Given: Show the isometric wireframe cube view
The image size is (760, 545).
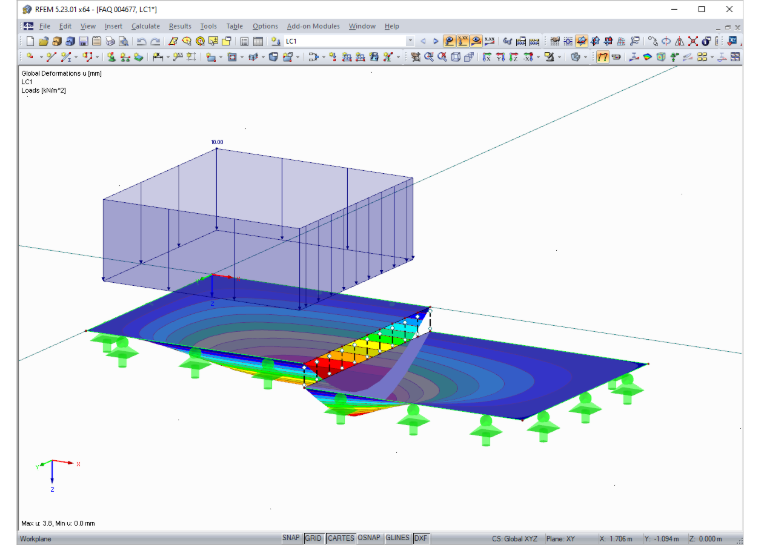Looking at the screenshot, I should coord(456,57).
